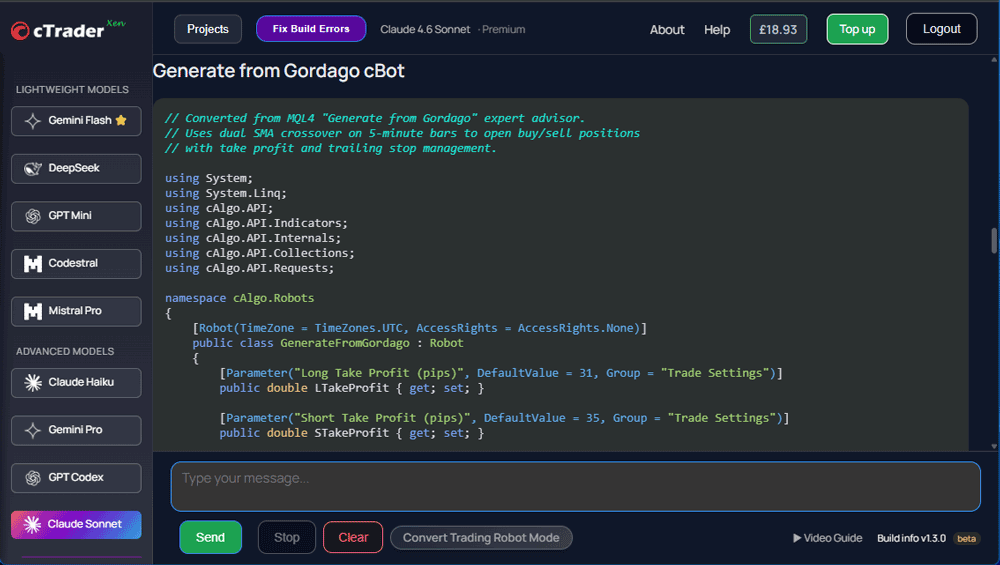Viewport: 1000px width, 565px height.
Task: Click the £18.93 balance indicator
Action: coord(778,29)
